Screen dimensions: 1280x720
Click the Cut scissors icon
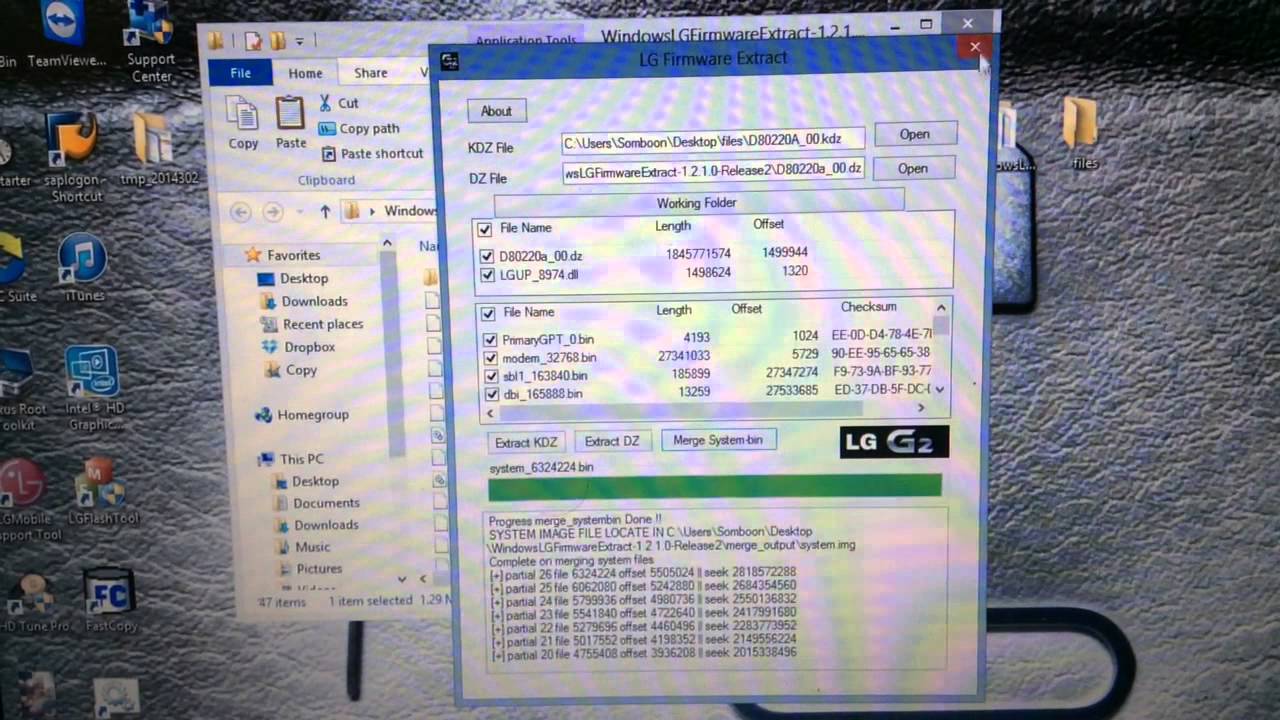tap(326, 103)
